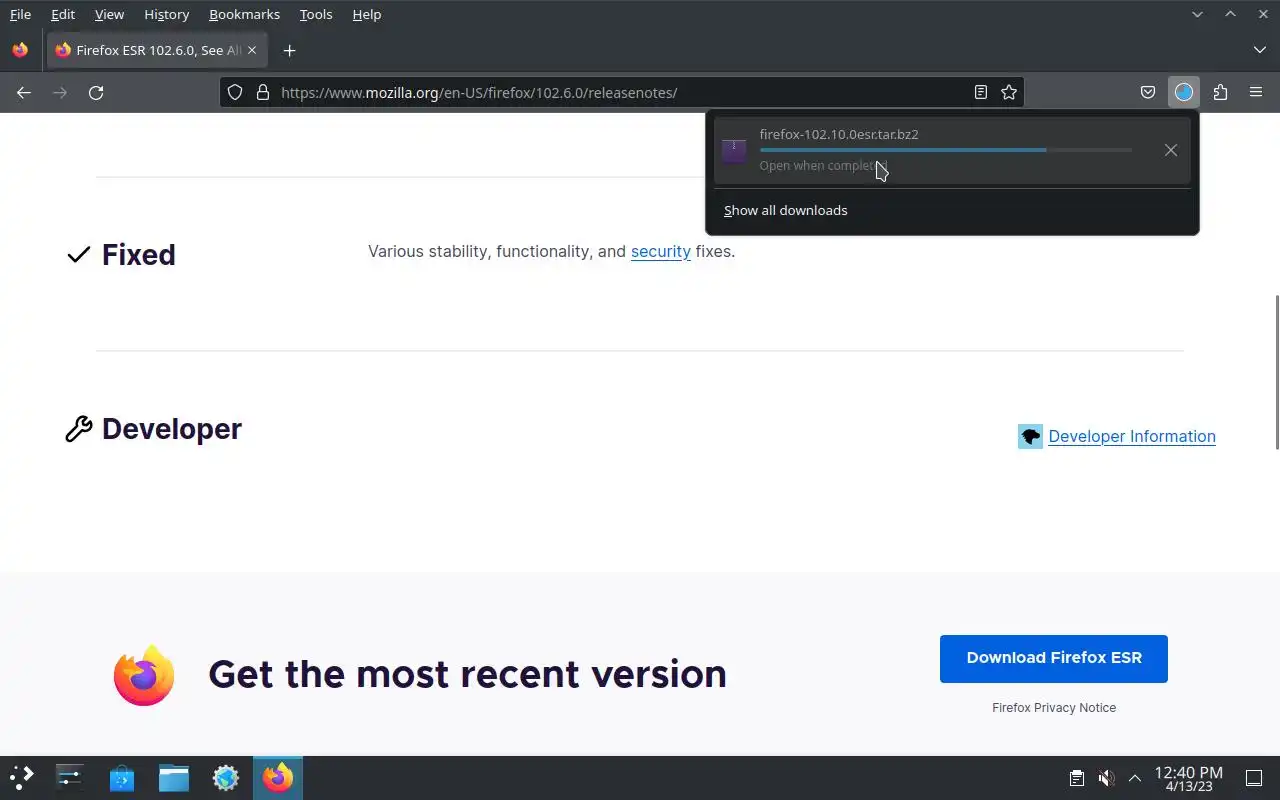Screen dimensions: 1280x800
Task: Expand hidden system tray icons
Action: (x=1134, y=778)
